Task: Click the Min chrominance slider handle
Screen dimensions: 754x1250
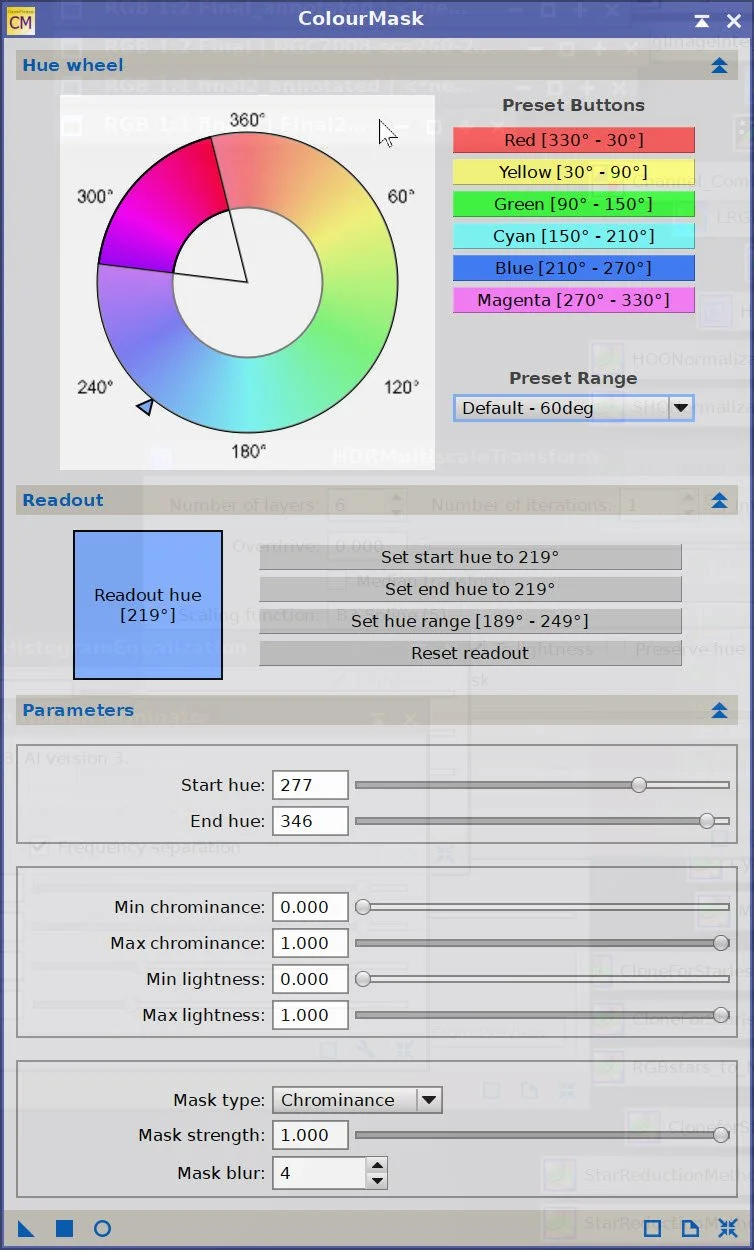Action: coord(363,907)
